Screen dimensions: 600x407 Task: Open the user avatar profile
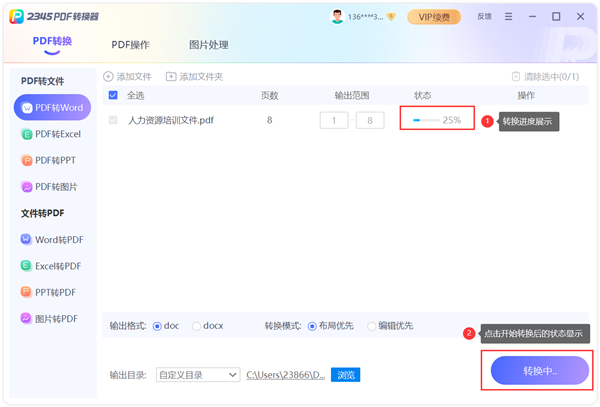(337, 17)
